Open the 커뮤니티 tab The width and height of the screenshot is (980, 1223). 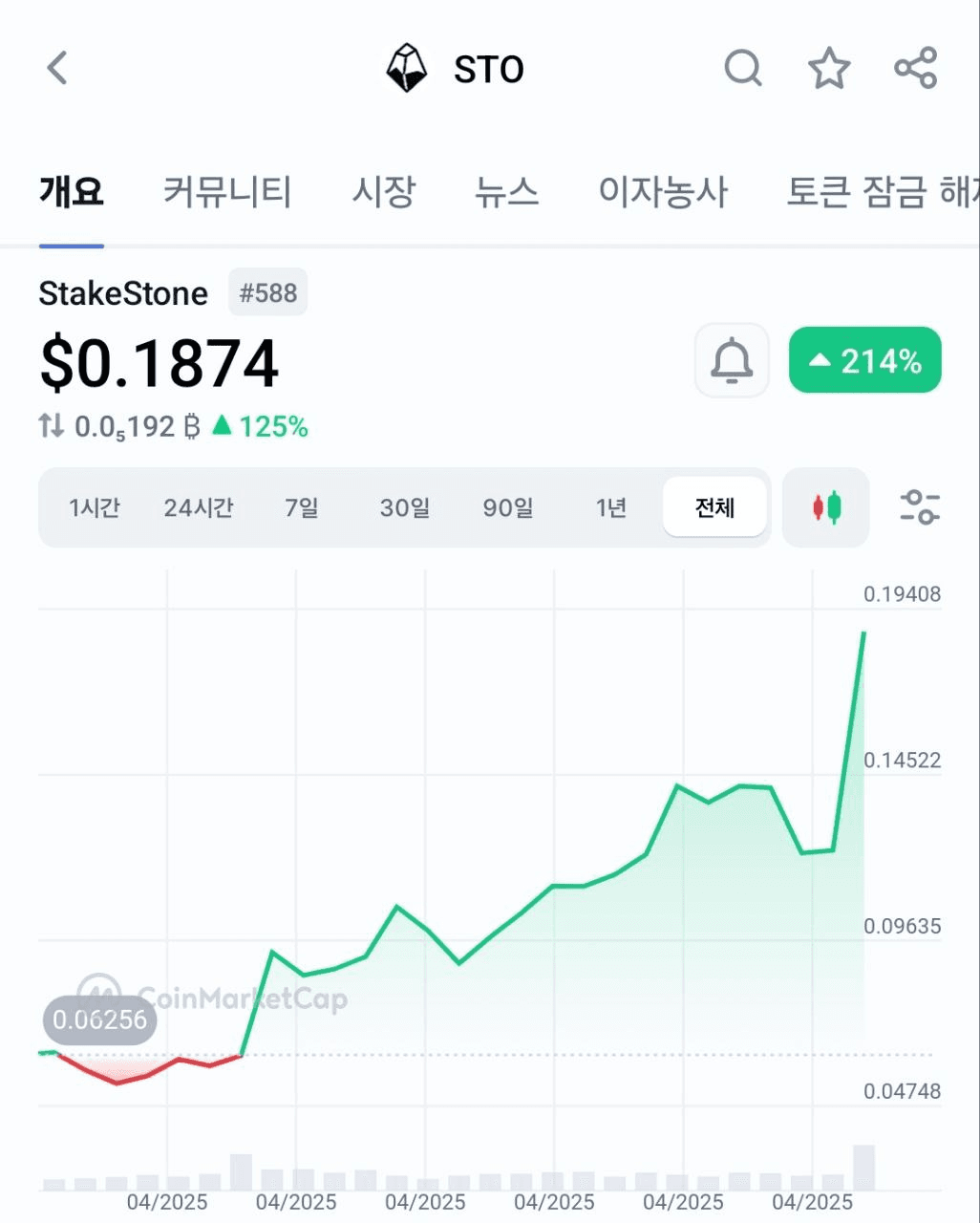point(227,192)
